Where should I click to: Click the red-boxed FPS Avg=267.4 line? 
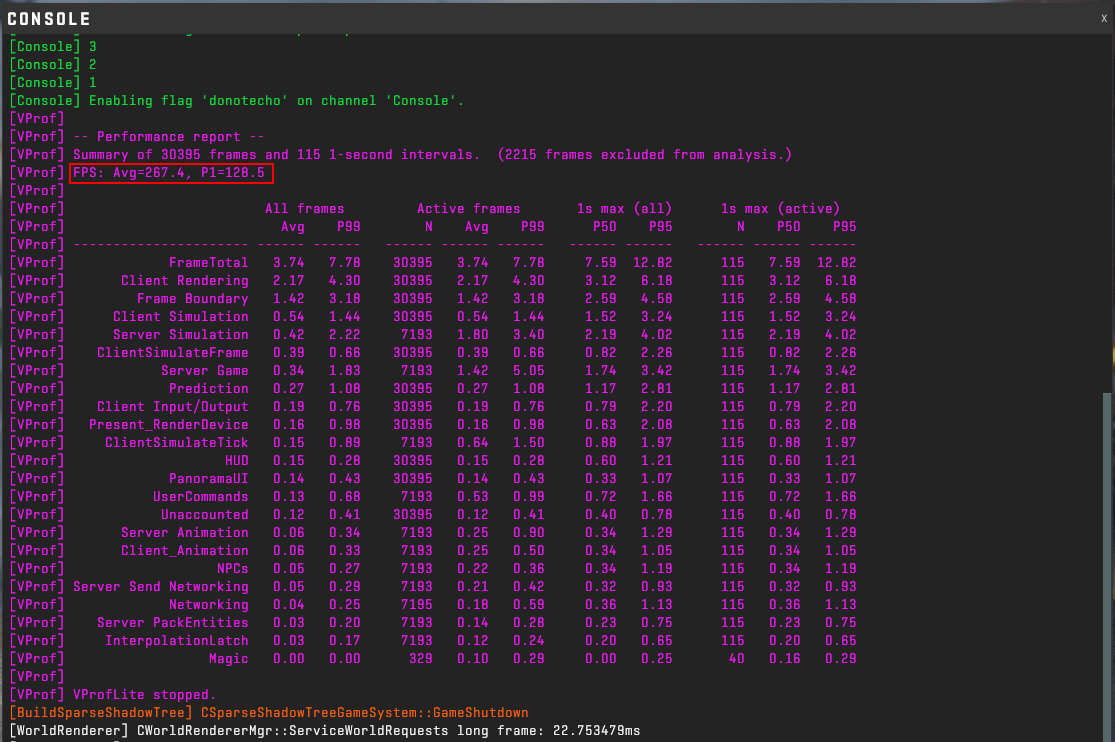click(x=169, y=173)
